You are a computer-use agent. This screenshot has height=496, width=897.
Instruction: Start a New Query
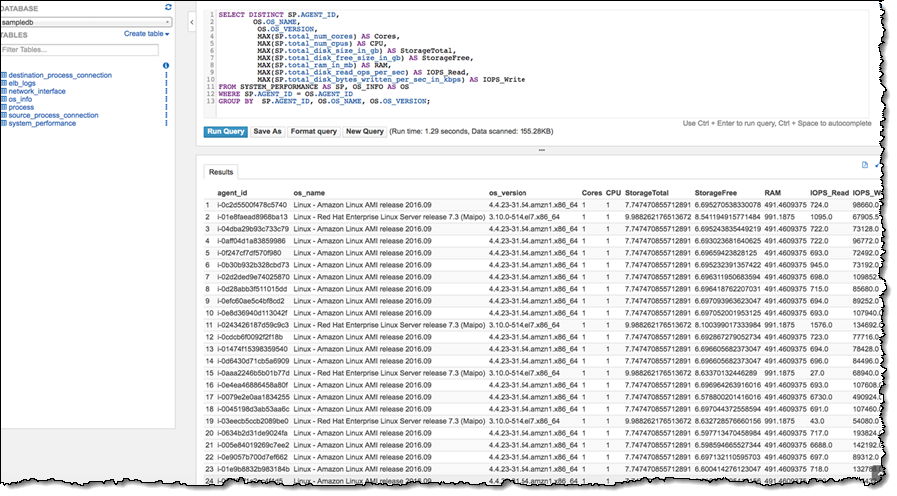coord(364,131)
